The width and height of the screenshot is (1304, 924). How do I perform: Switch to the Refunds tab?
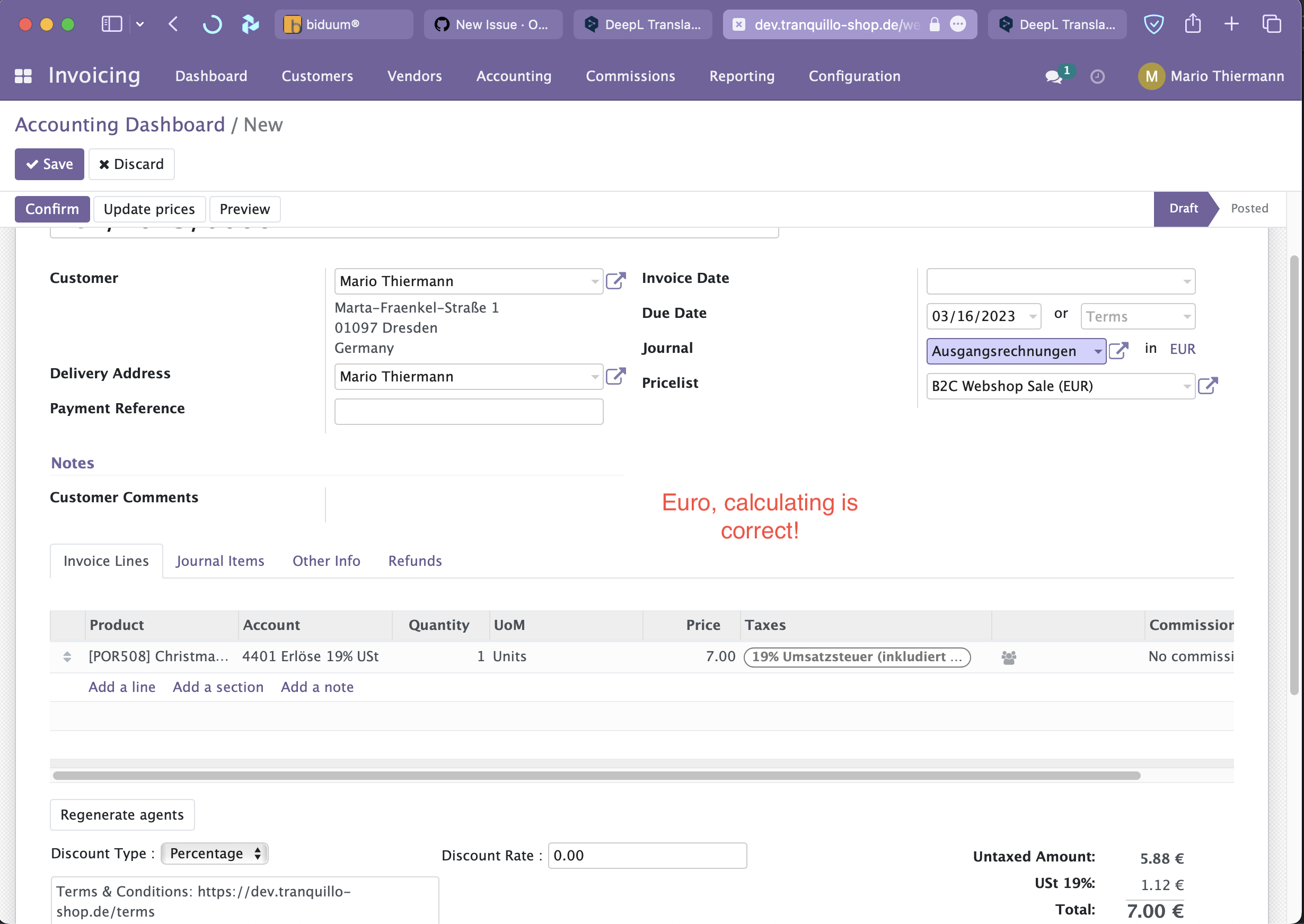(x=415, y=561)
